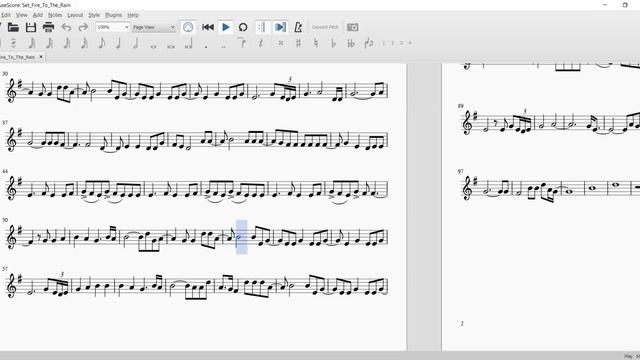Select whole note duration
This screenshot has width=640, height=360.
click(153, 46)
